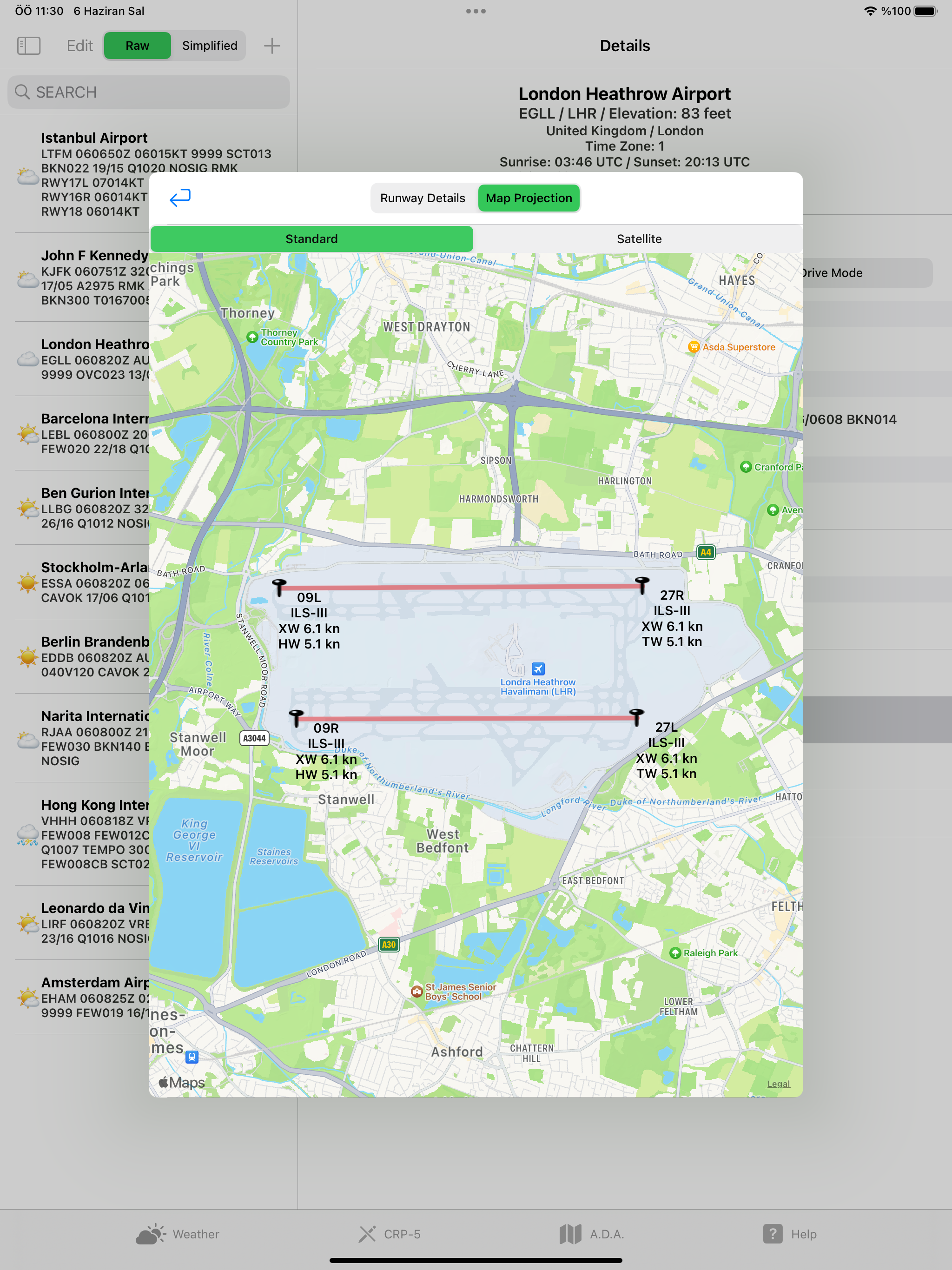Tap the SEARCH input field
Image resolution: width=952 pixels, height=1270 pixels.
tap(149, 92)
